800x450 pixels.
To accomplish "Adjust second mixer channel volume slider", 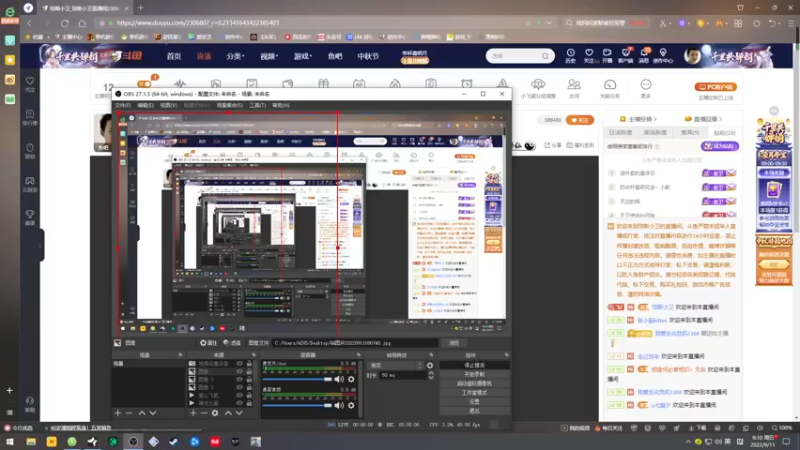I will click(x=297, y=405).
